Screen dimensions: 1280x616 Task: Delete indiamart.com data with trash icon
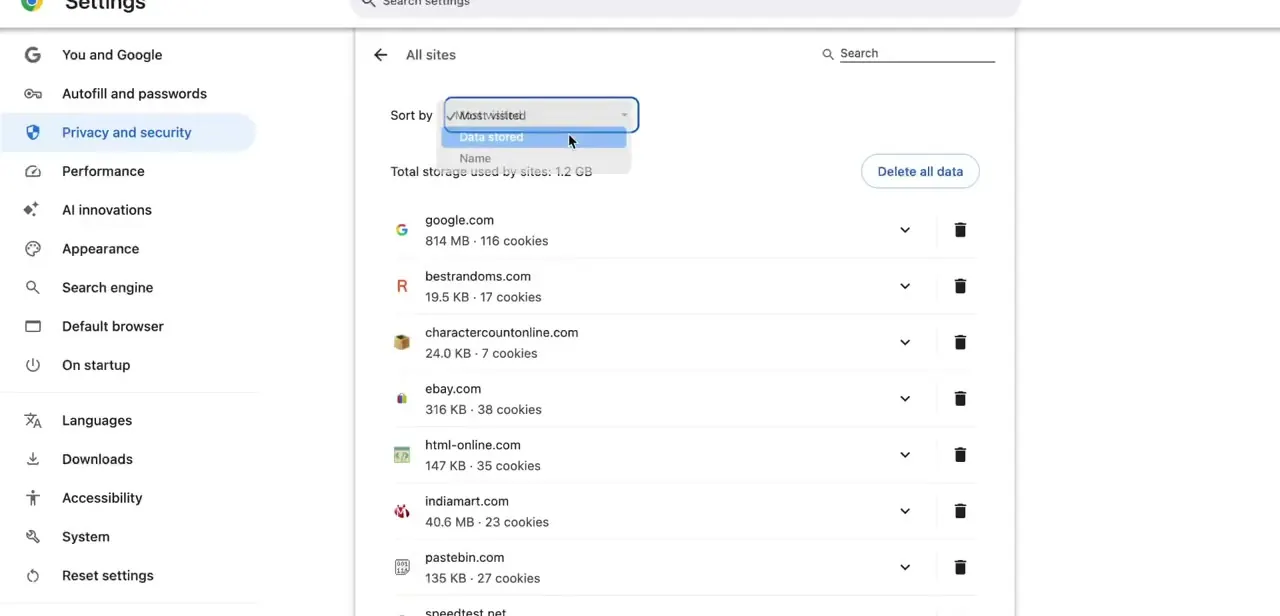[960, 511]
